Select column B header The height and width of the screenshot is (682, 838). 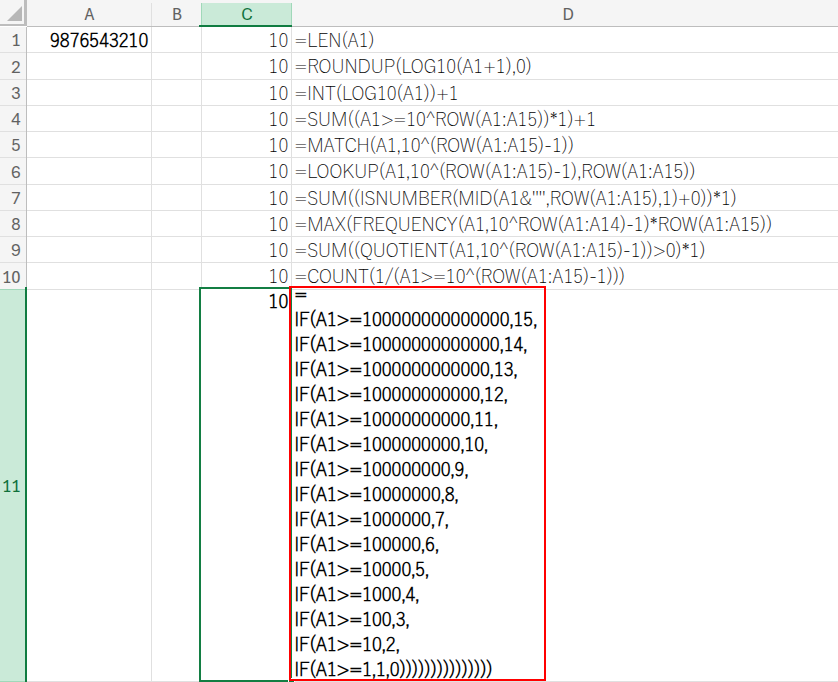pos(176,14)
